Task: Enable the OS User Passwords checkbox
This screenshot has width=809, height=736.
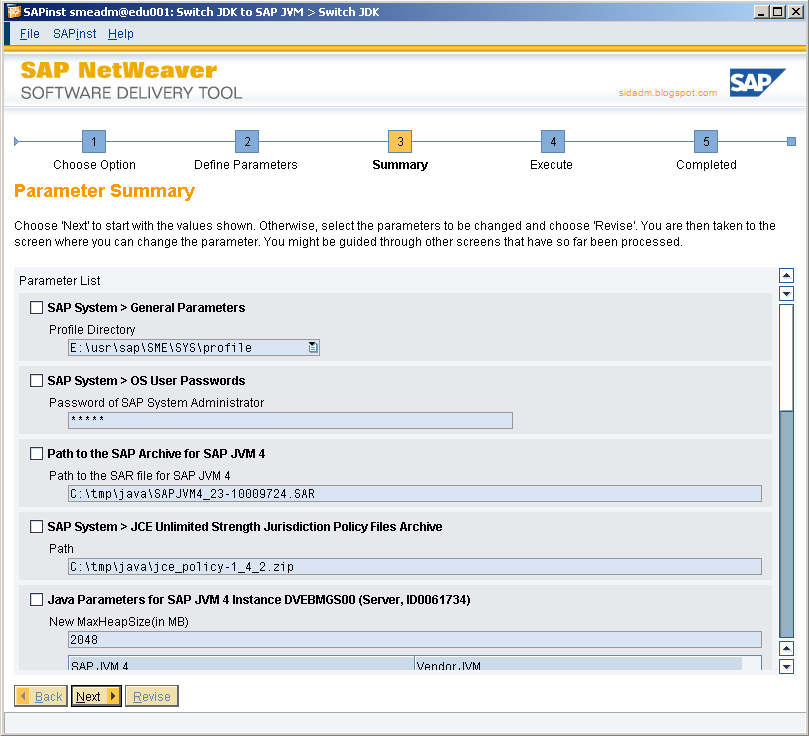Action: pyautogui.click(x=36, y=380)
